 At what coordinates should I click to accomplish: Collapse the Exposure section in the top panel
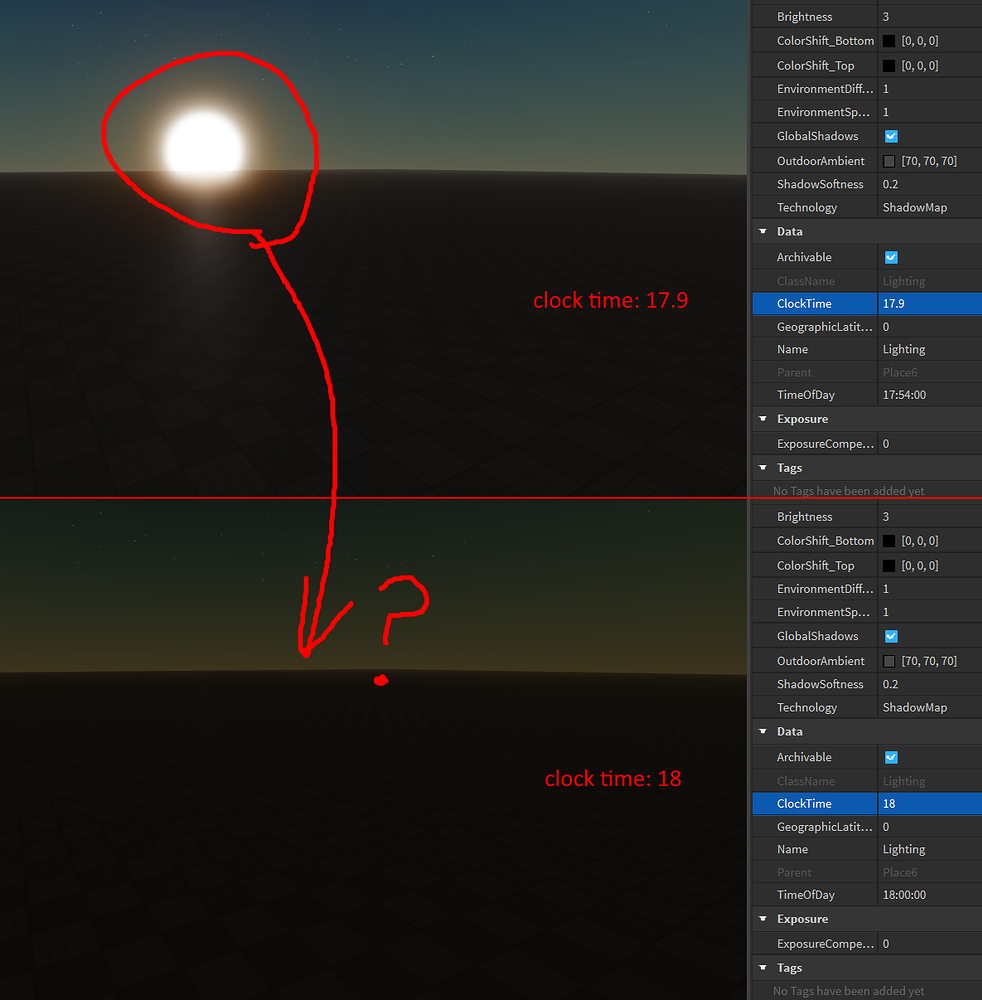click(x=763, y=419)
